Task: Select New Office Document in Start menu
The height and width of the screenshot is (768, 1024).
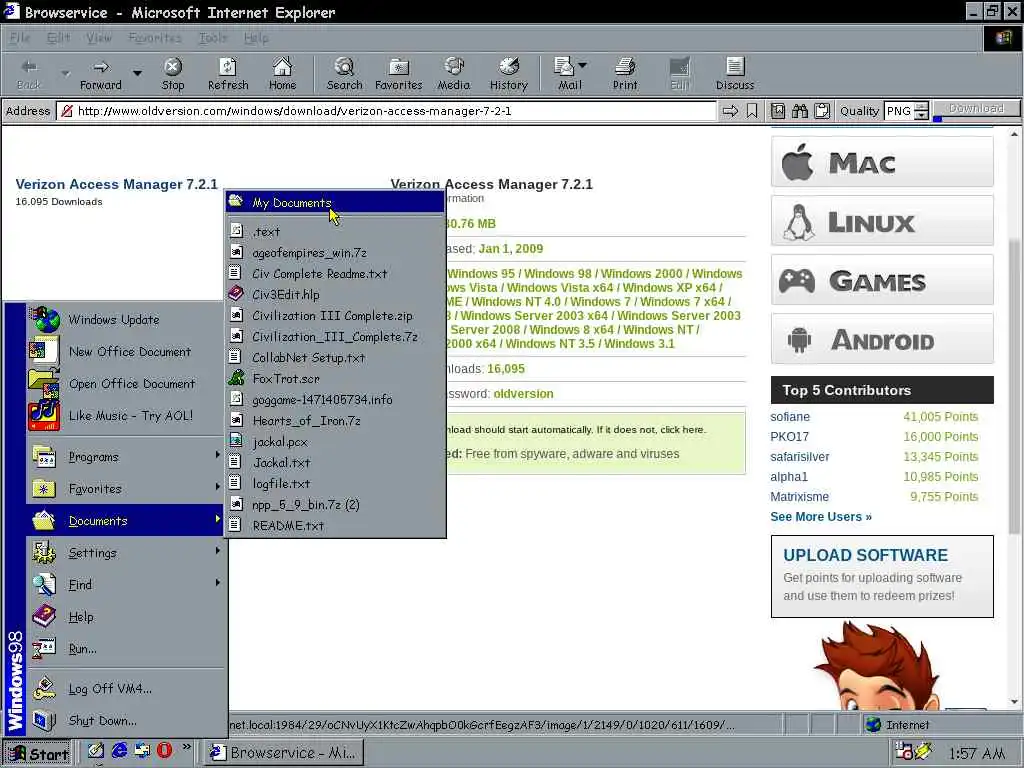Action: tap(129, 351)
